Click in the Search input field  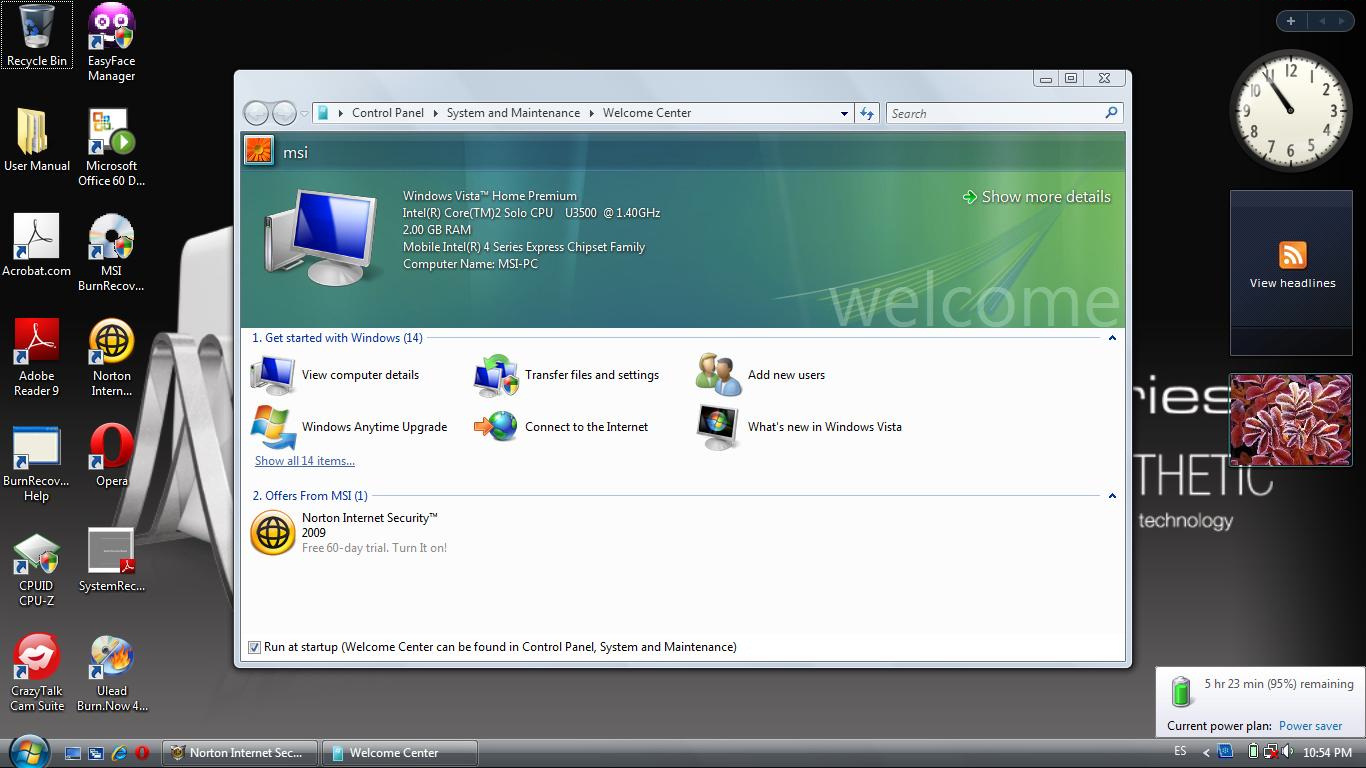click(995, 114)
